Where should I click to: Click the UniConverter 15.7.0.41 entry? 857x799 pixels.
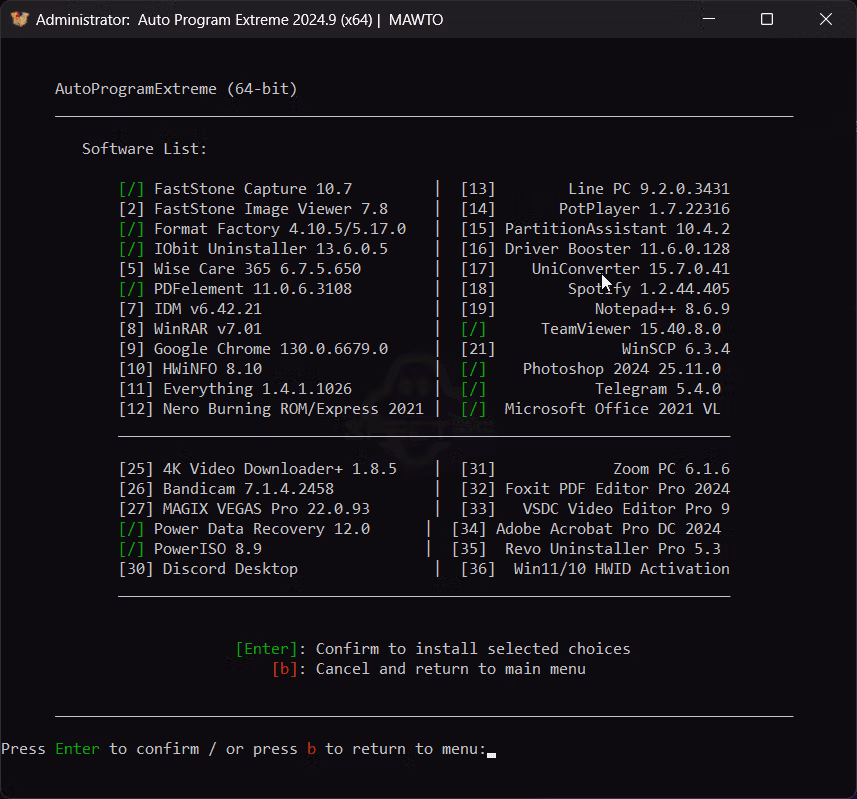(595, 269)
